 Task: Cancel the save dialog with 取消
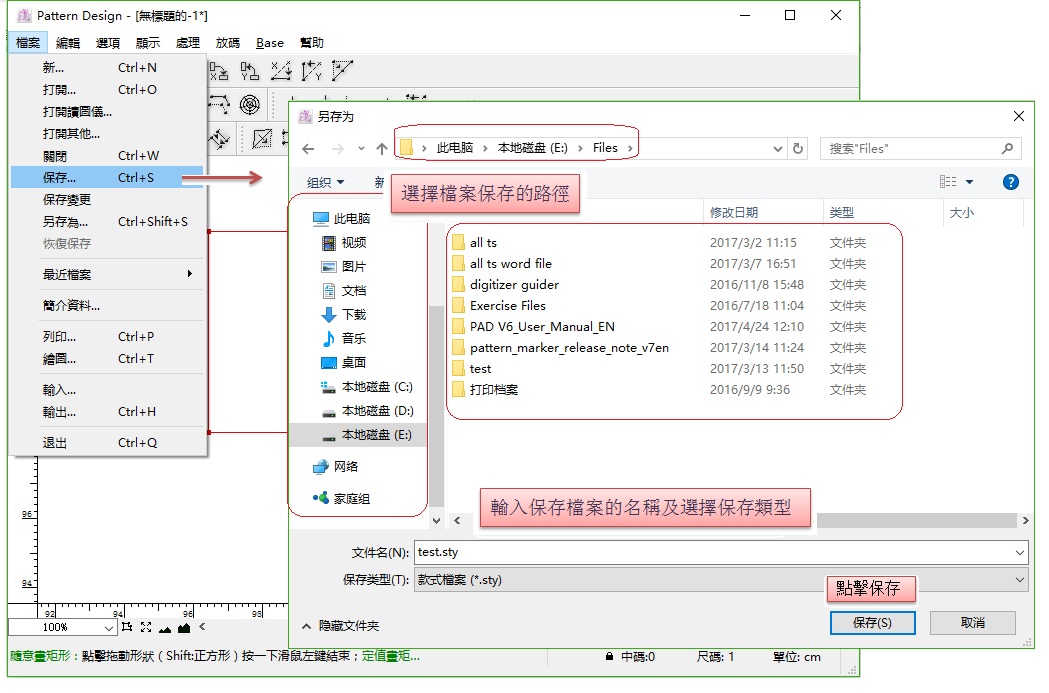(972, 623)
